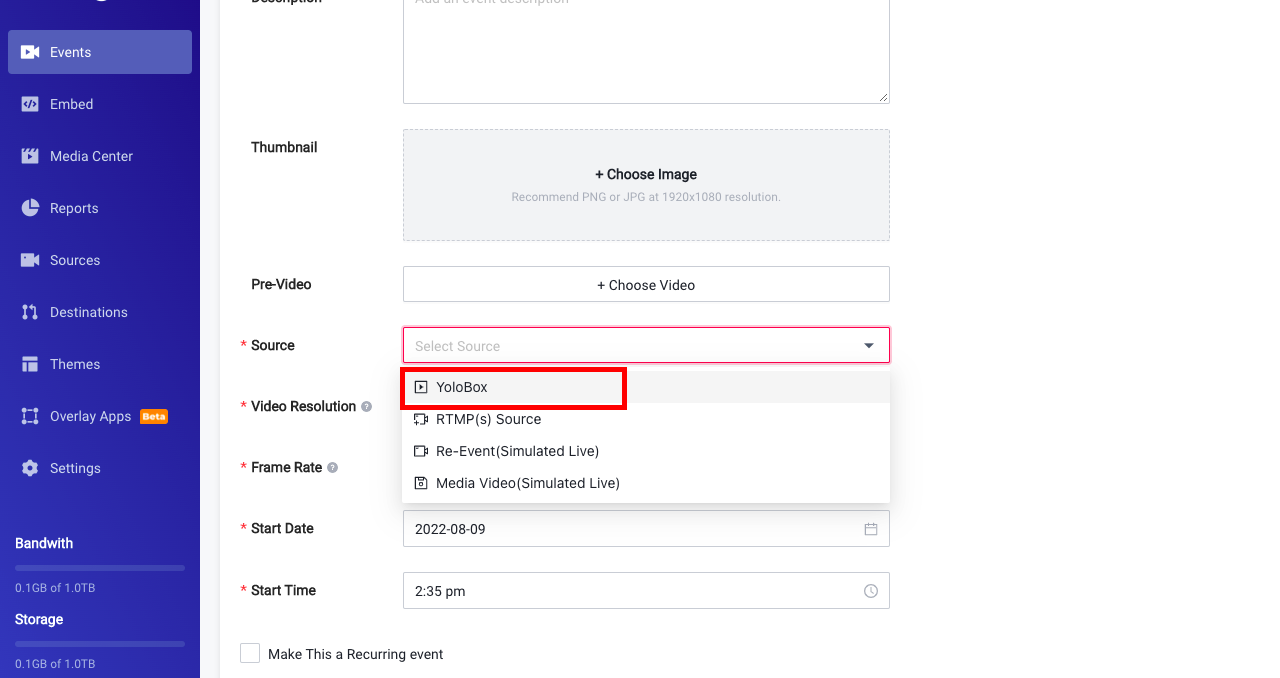This screenshot has height=678, width=1280.
Task: Click the Events camera icon in sidebar
Action: (30, 52)
